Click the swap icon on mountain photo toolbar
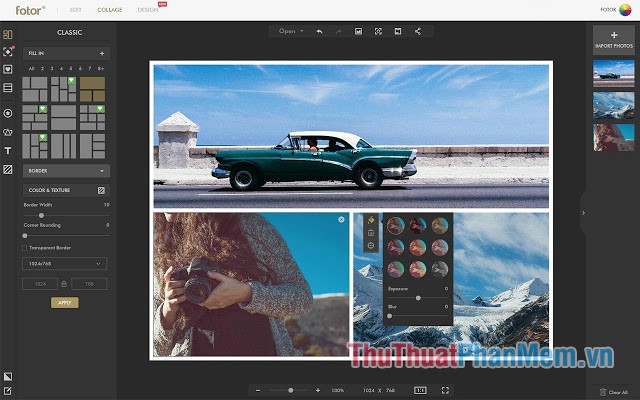This screenshot has width=640, height=400. coord(371,245)
